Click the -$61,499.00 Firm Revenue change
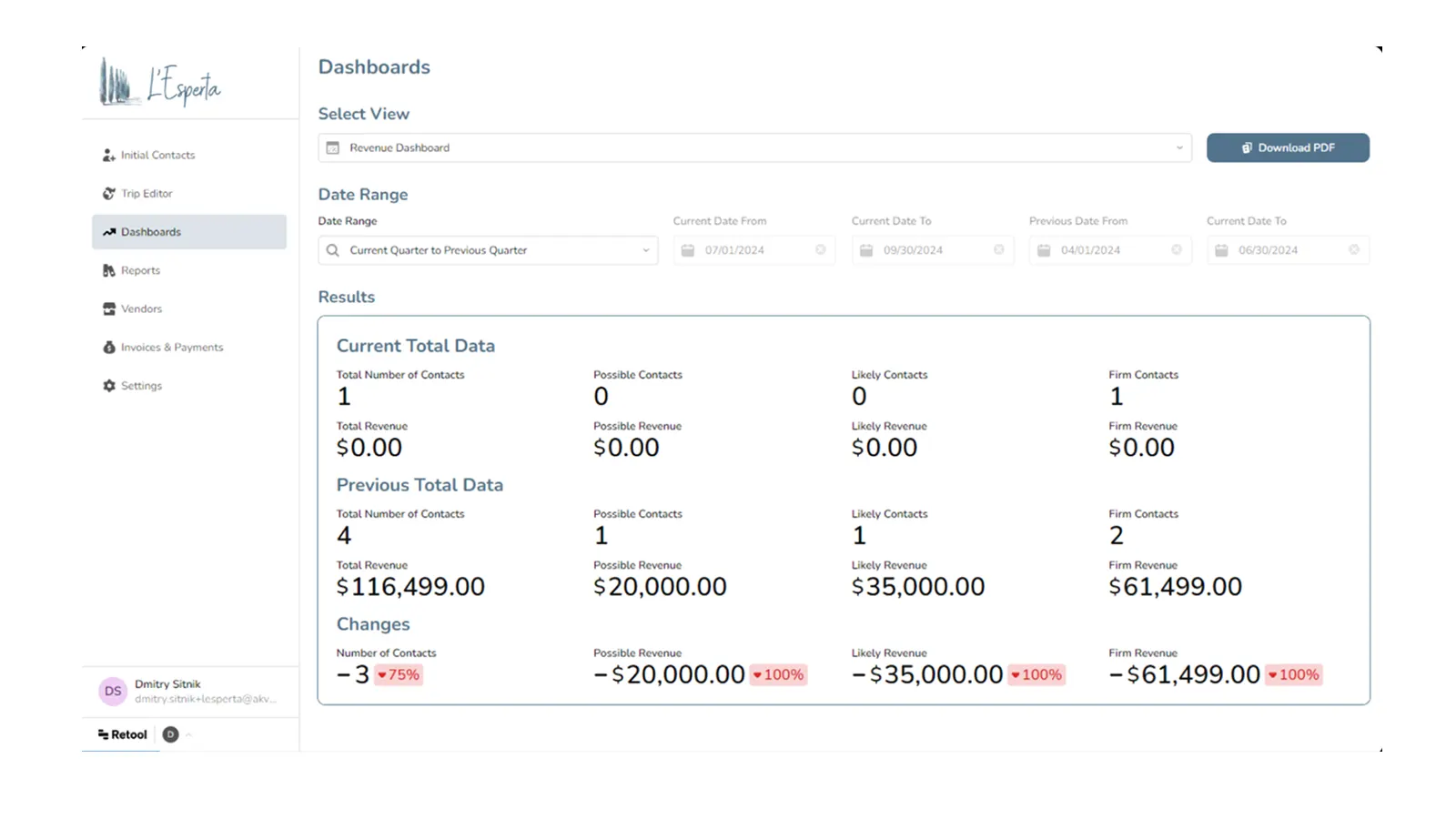The image size is (1456, 819). coord(1184,674)
